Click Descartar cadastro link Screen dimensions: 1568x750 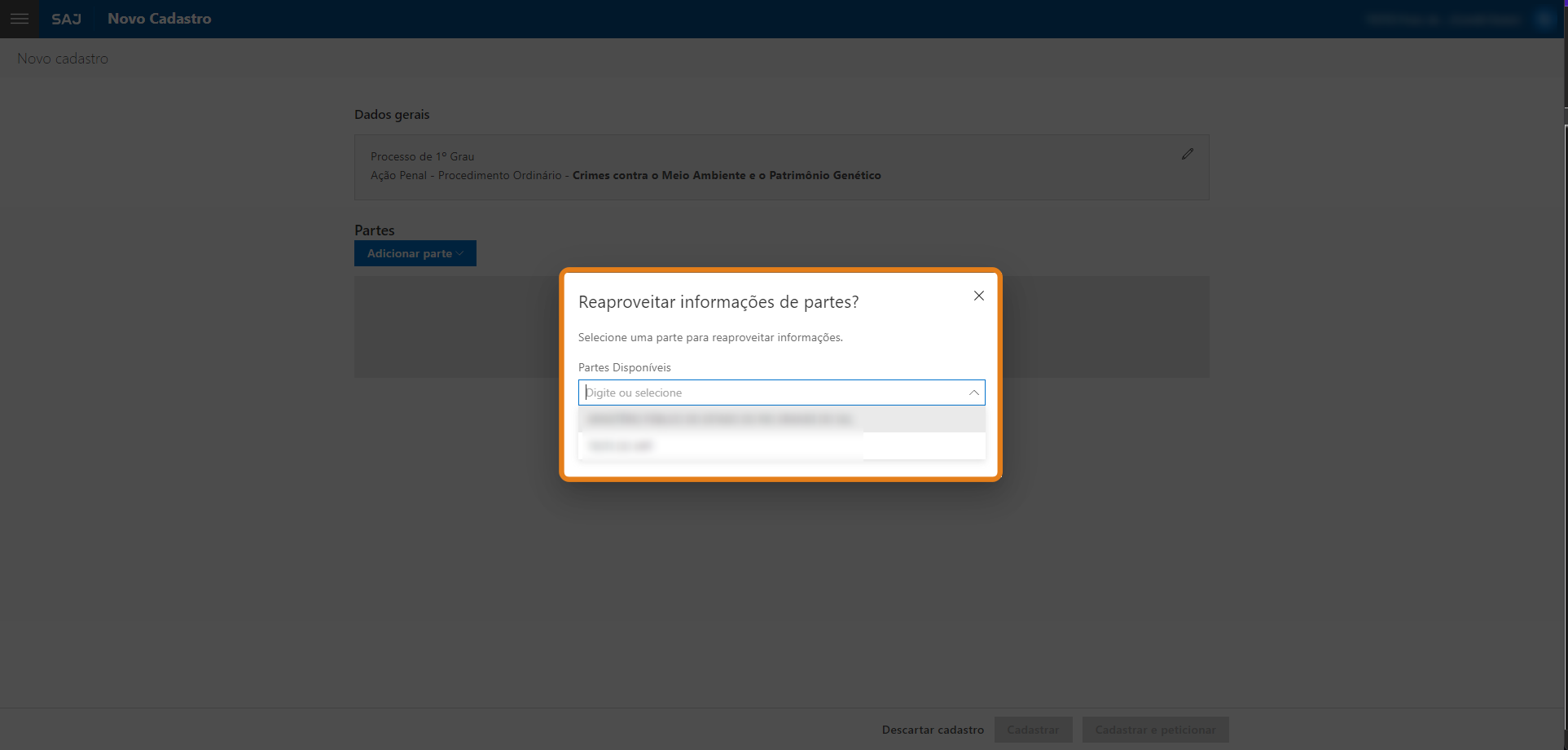pyautogui.click(x=933, y=730)
